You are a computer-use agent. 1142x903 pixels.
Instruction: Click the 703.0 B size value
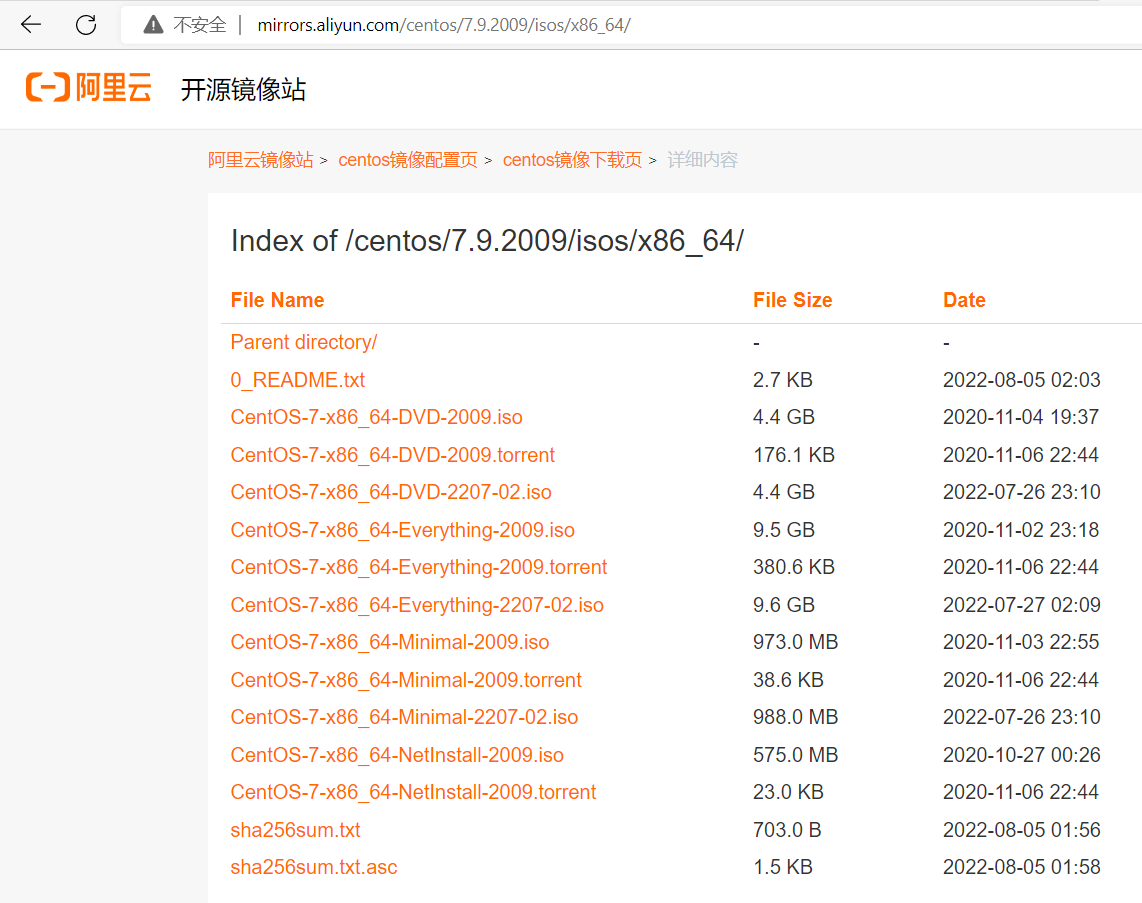[x=787, y=830]
